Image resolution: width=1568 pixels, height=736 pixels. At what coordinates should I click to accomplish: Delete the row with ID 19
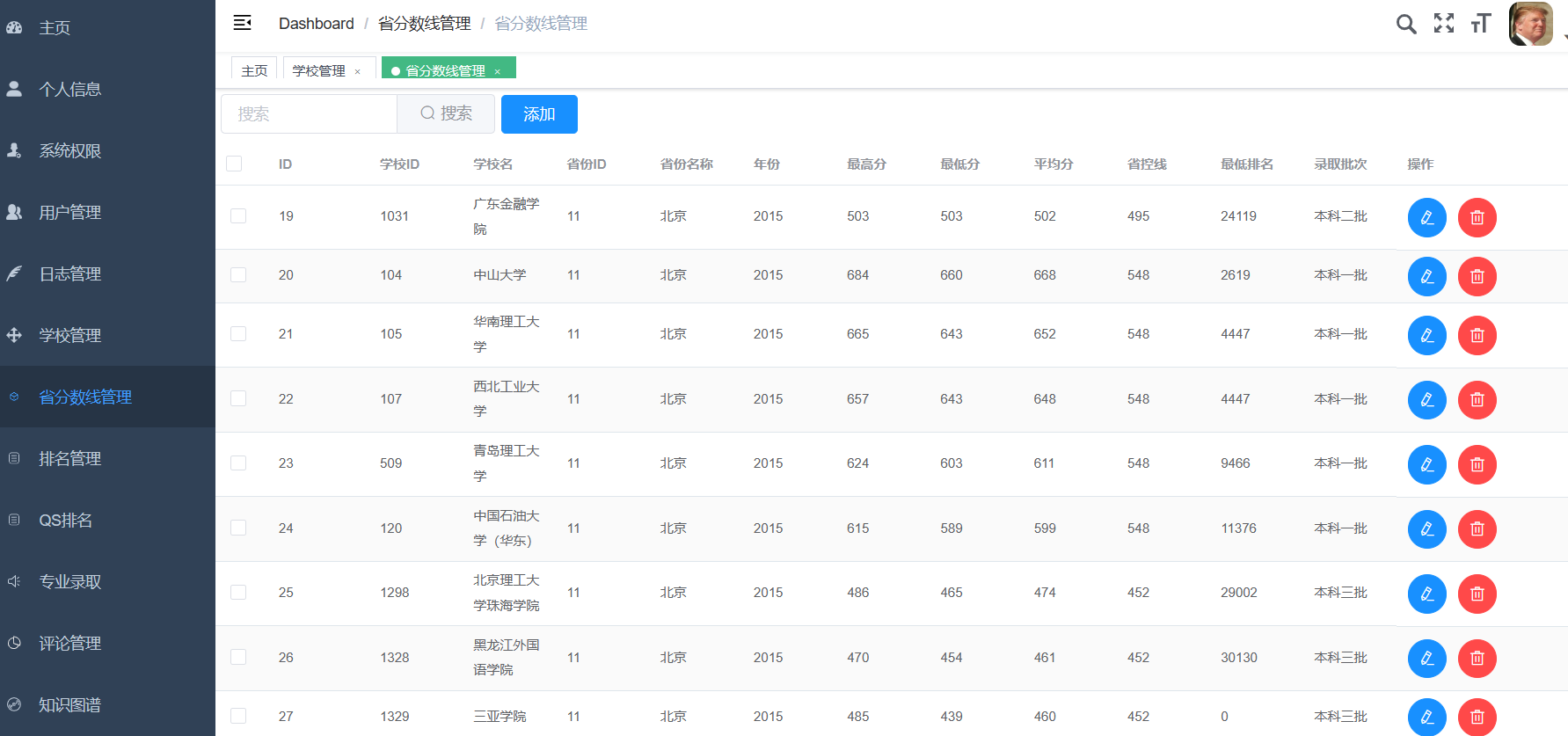tap(1477, 217)
